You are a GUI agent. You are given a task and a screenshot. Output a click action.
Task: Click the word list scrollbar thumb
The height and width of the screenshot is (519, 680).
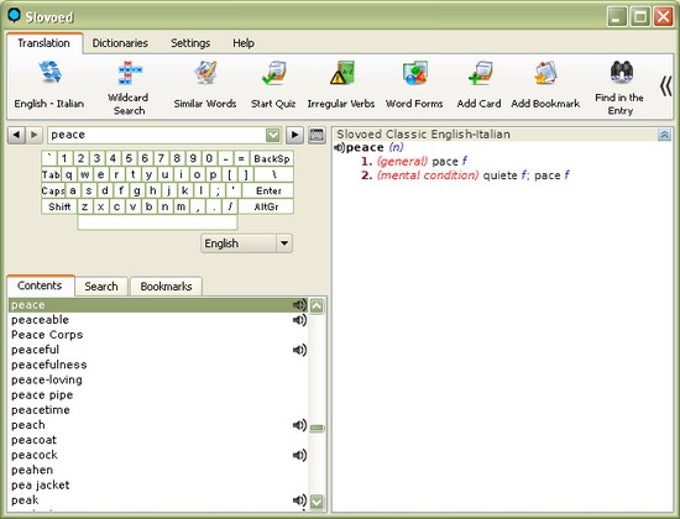pyautogui.click(x=317, y=428)
